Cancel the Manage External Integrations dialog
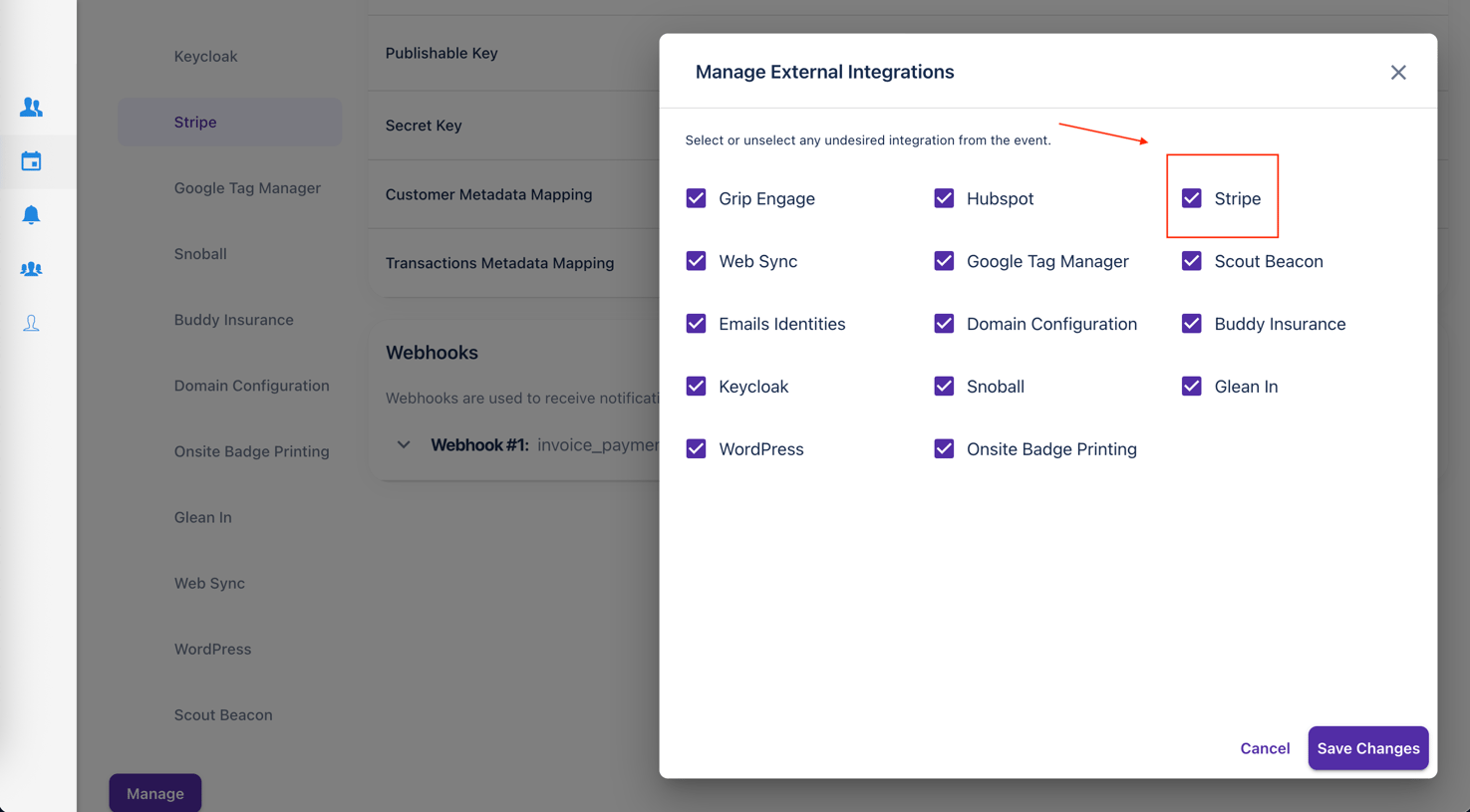The height and width of the screenshot is (812, 1470). (x=1264, y=748)
